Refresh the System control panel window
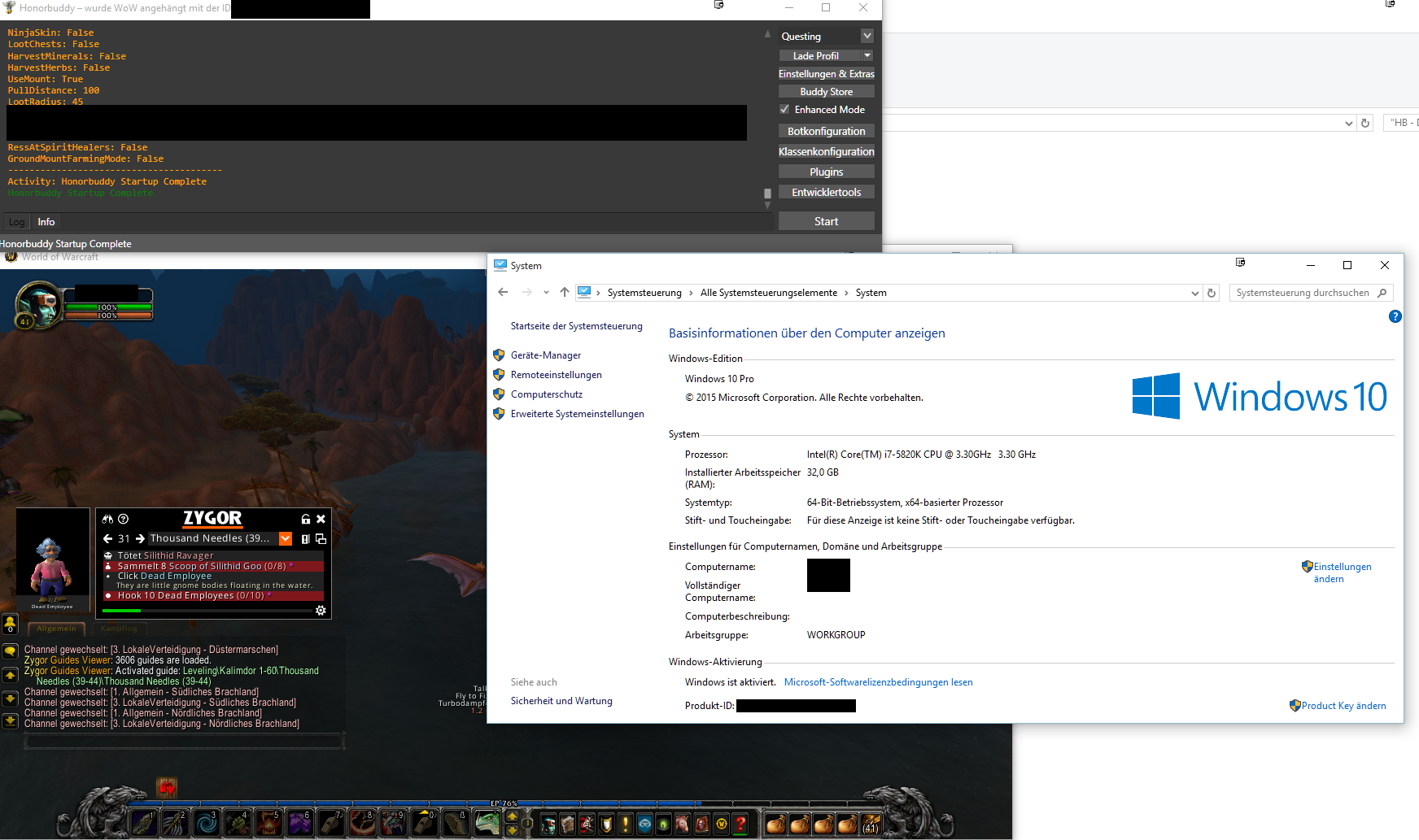This screenshot has height=840, width=1419. click(x=1212, y=293)
